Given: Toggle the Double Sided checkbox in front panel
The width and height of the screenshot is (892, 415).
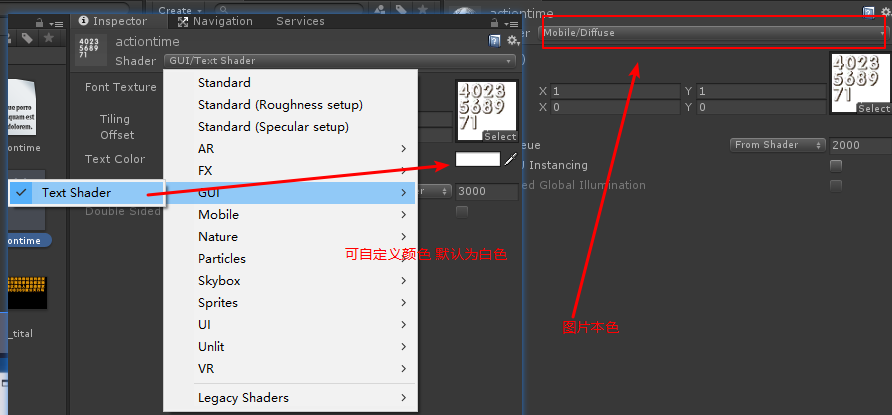Looking at the screenshot, I should [x=462, y=211].
